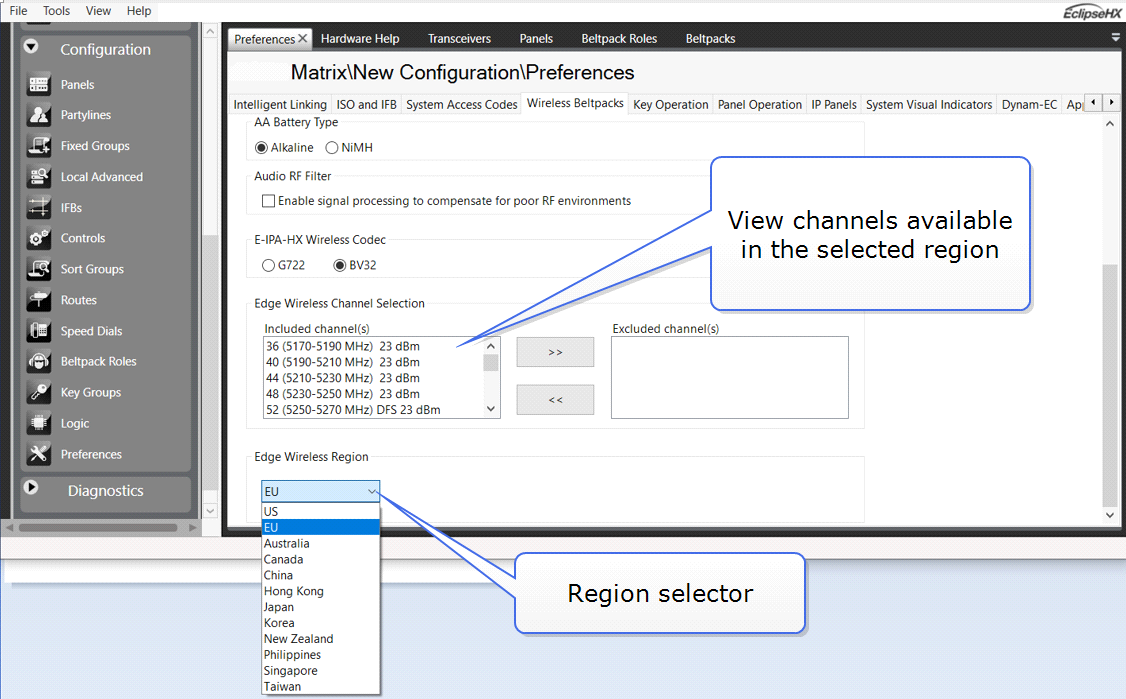
Task: Switch to Transceivers tab
Action: pos(460,39)
